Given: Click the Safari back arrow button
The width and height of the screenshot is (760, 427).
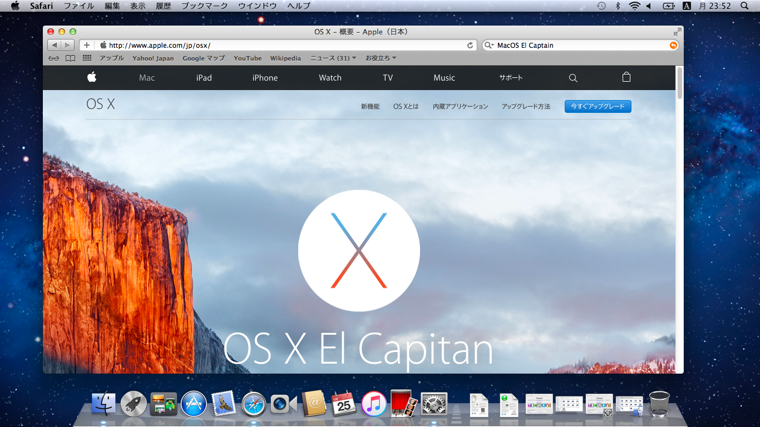Looking at the screenshot, I should pyautogui.click(x=54, y=45).
